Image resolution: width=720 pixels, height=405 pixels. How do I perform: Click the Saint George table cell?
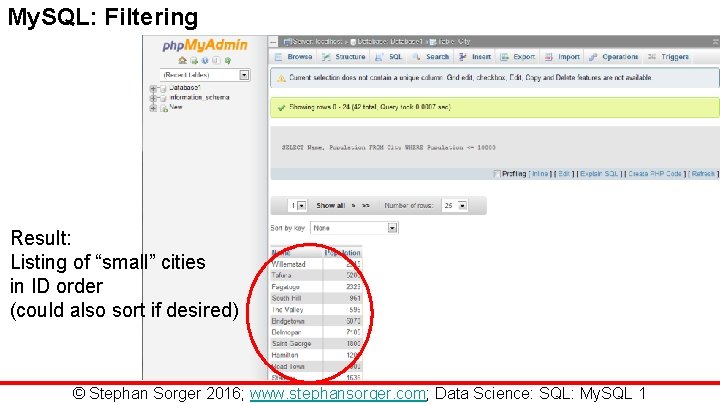[296, 343]
